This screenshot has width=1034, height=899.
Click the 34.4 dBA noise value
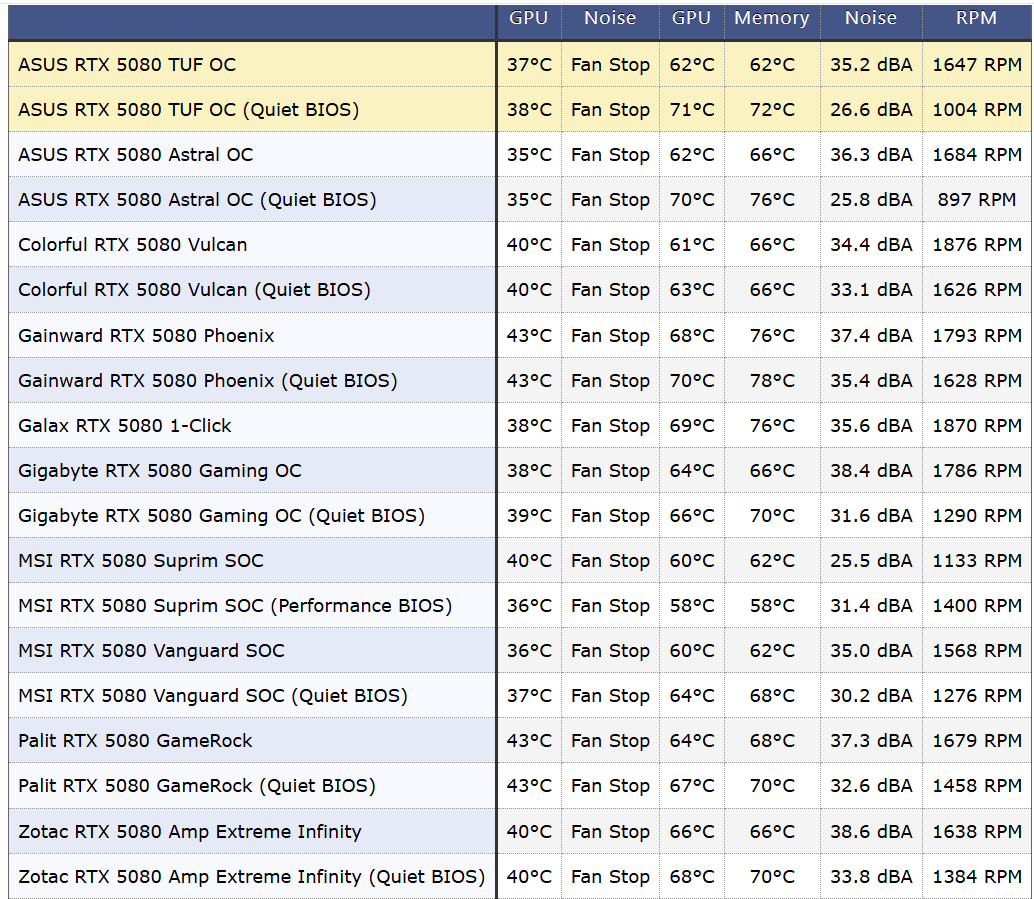click(x=871, y=245)
